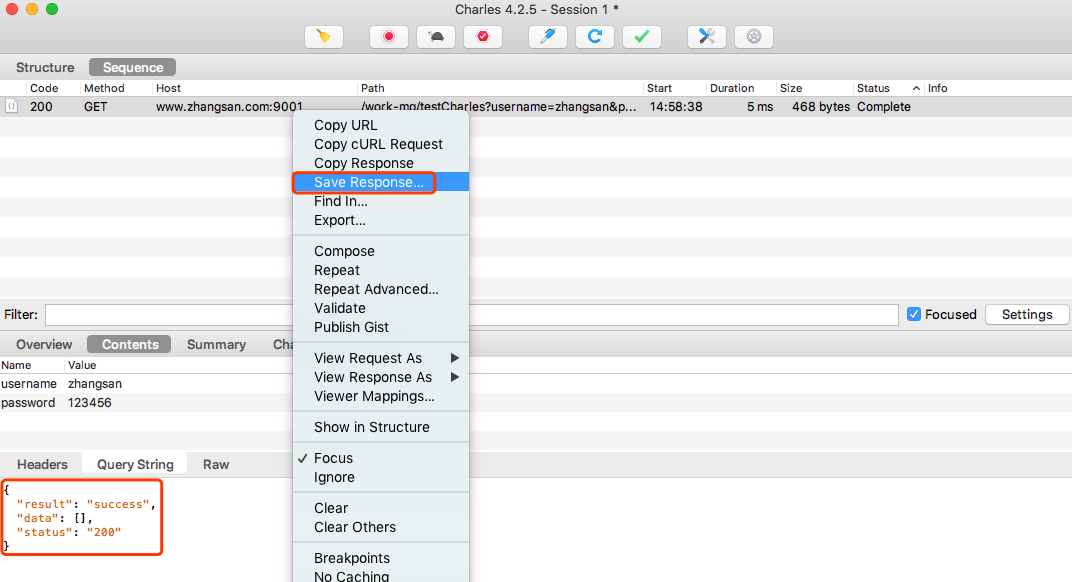Click the password 123456 parameter row

(146, 403)
